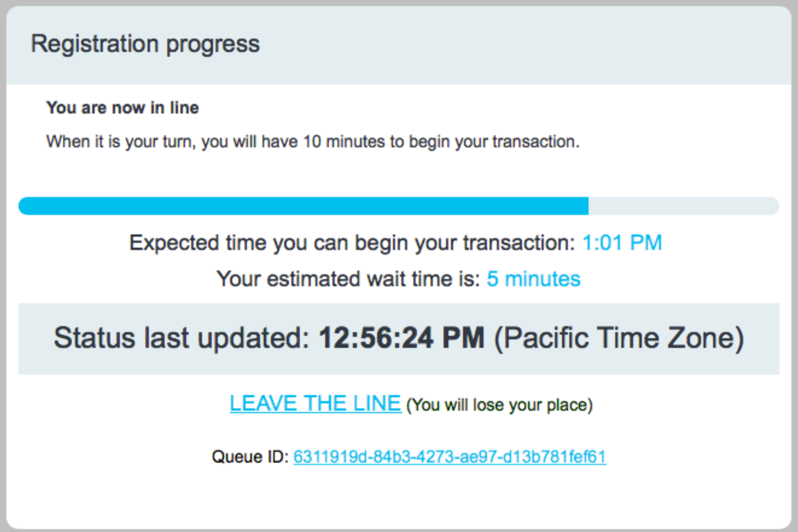Screen dimensions: 798x532
Task: Click the 10 minutes transaction notice text
Action: (312, 141)
